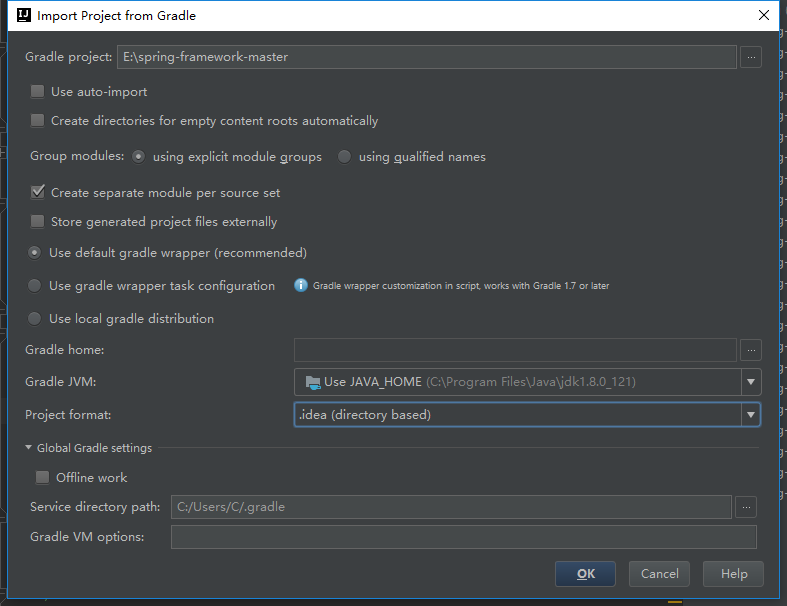Confirm the import with the OK button
The image size is (787, 606).
click(585, 574)
